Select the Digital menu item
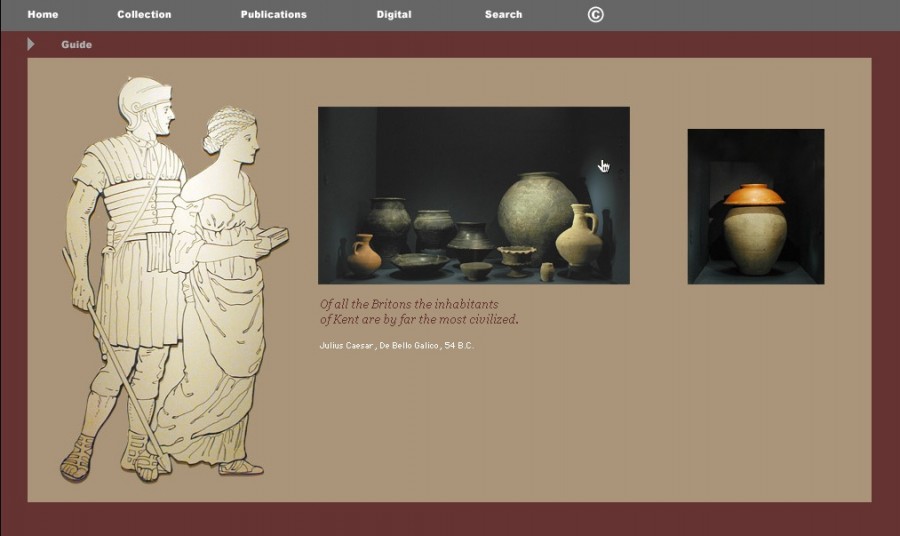900x536 pixels. click(394, 14)
